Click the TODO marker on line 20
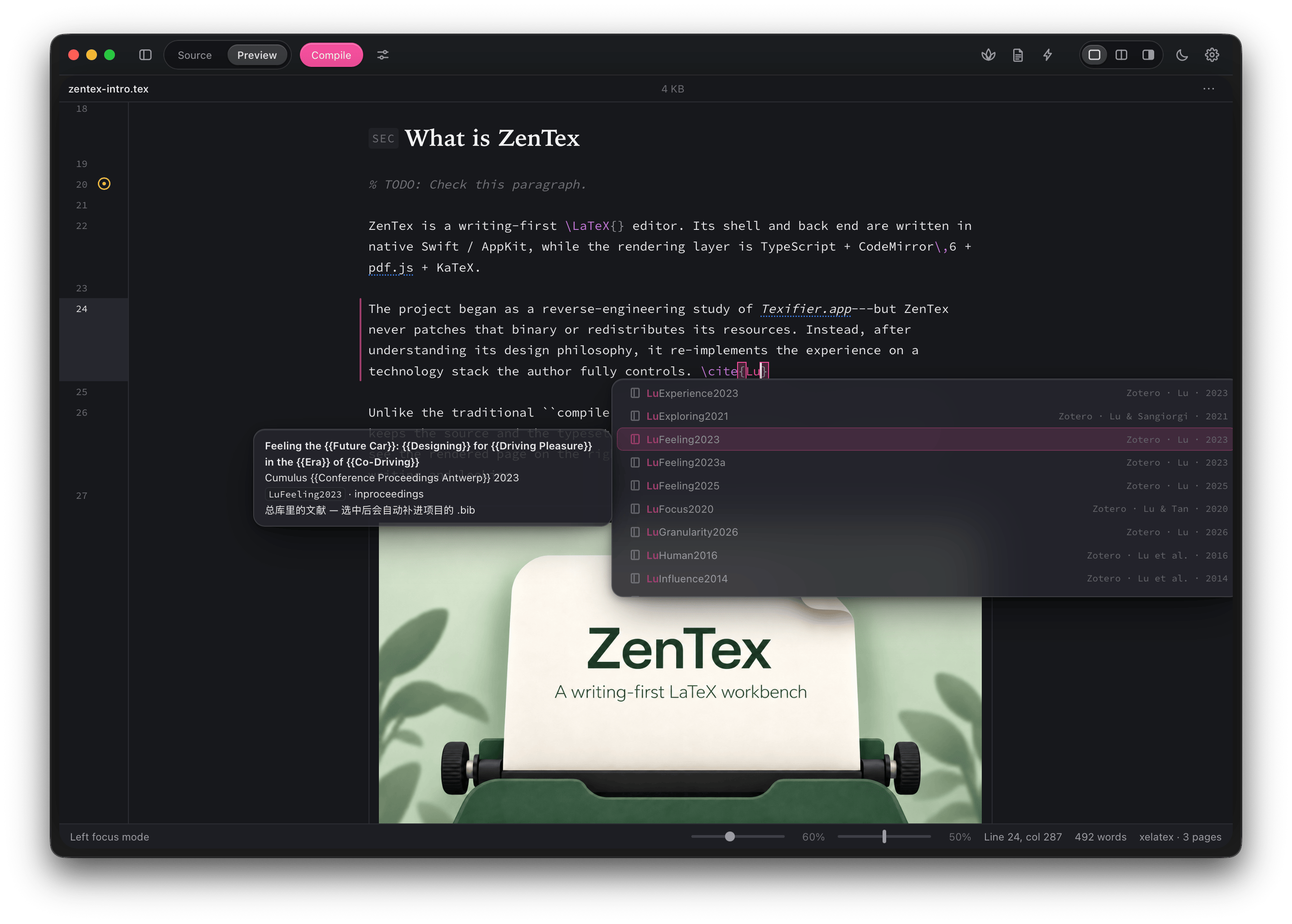The height and width of the screenshot is (924, 1292). pos(104,184)
